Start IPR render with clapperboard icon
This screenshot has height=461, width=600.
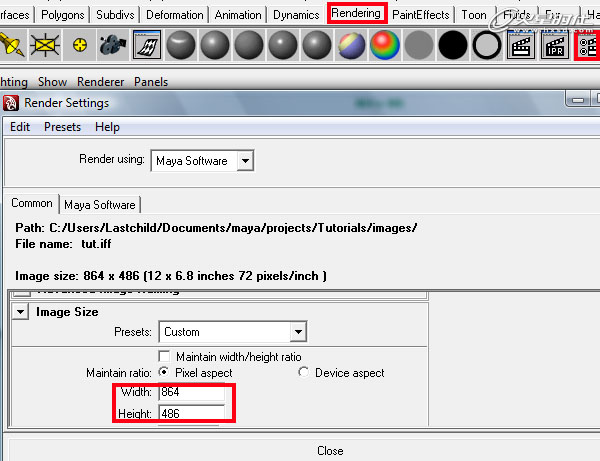click(x=555, y=45)
